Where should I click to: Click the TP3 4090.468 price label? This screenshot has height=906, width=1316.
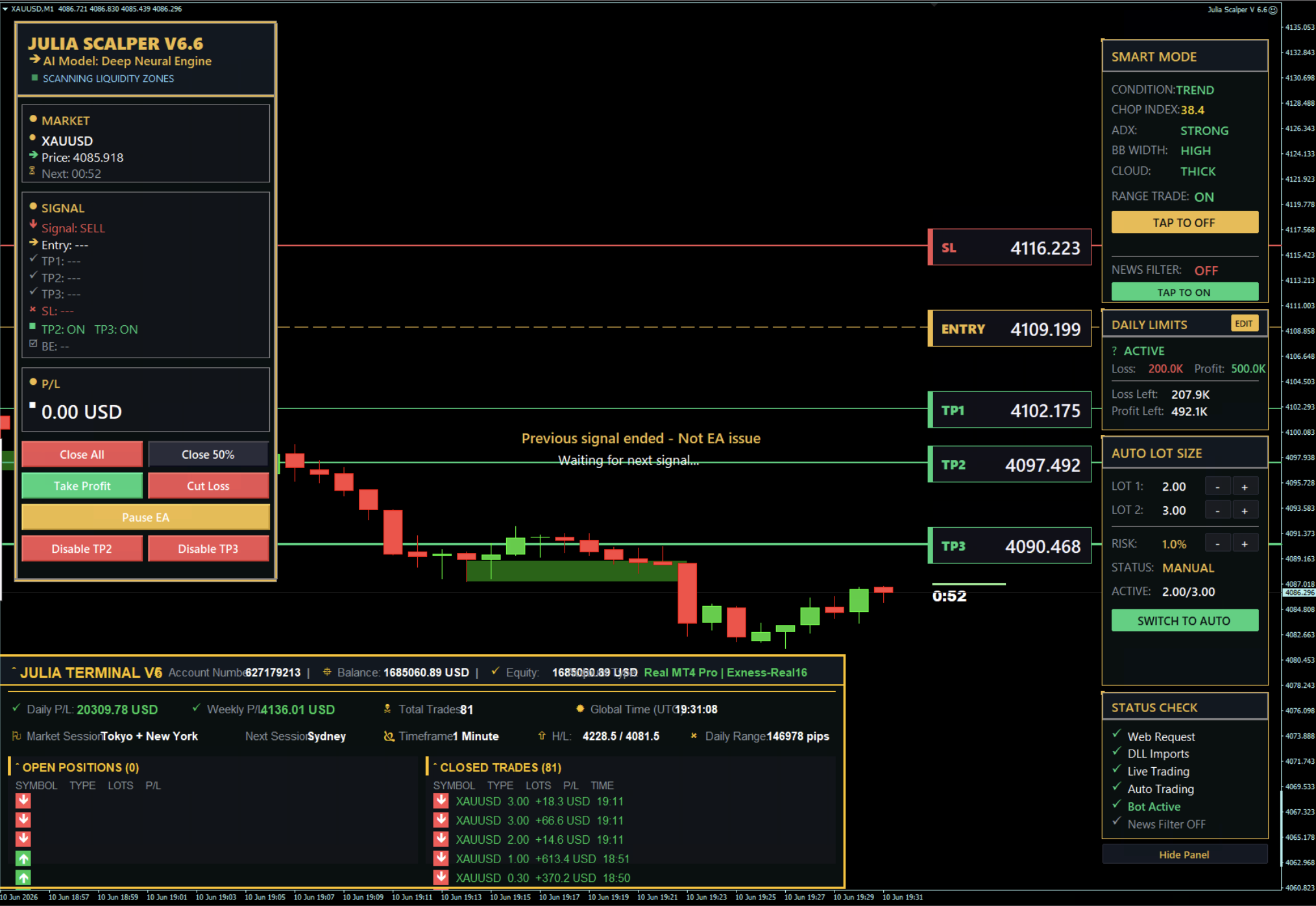(x=1010, y=545)
